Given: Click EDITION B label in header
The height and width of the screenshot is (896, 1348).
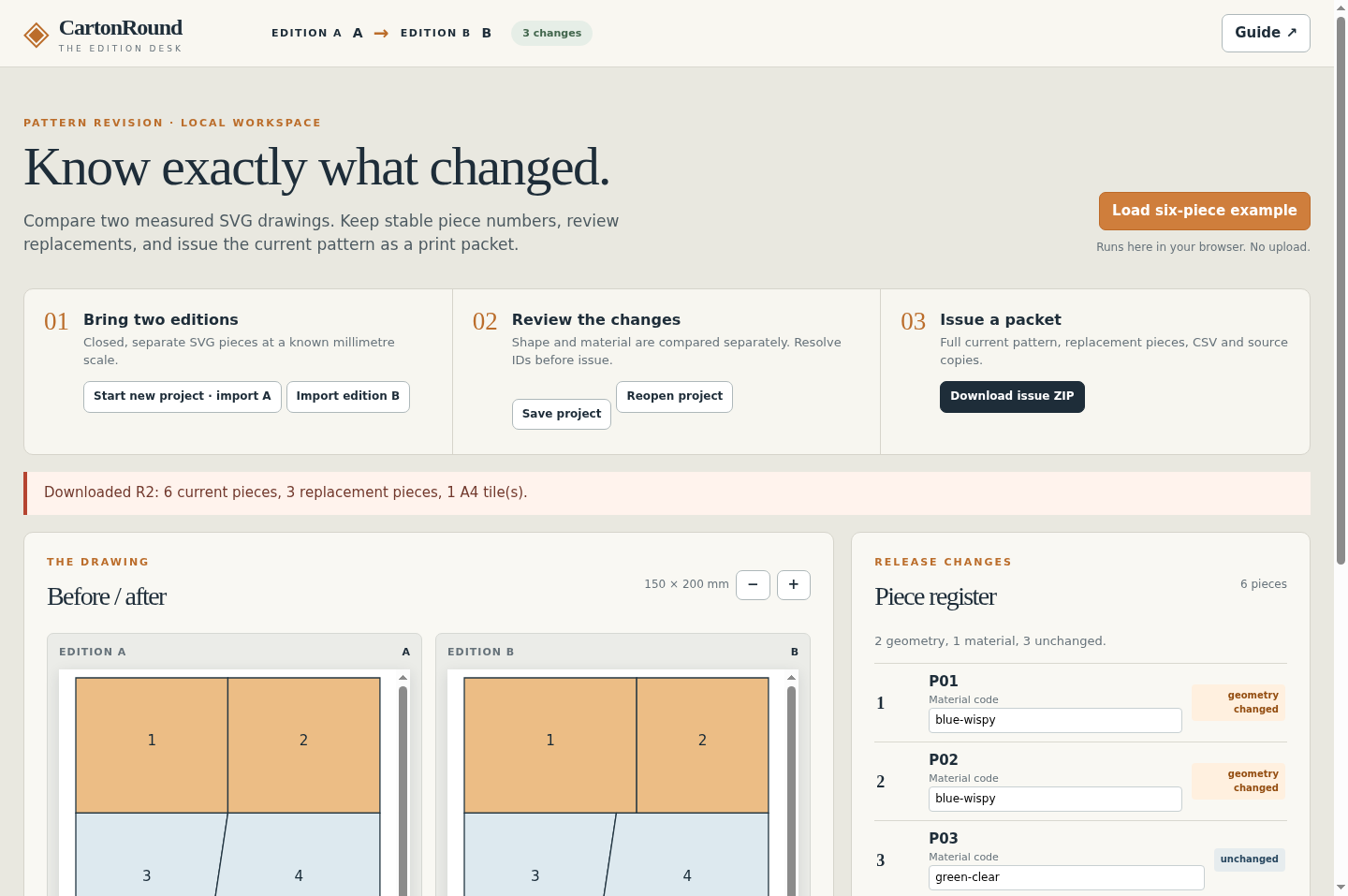Looking at the screenshot, I should (x=435, y=33).
